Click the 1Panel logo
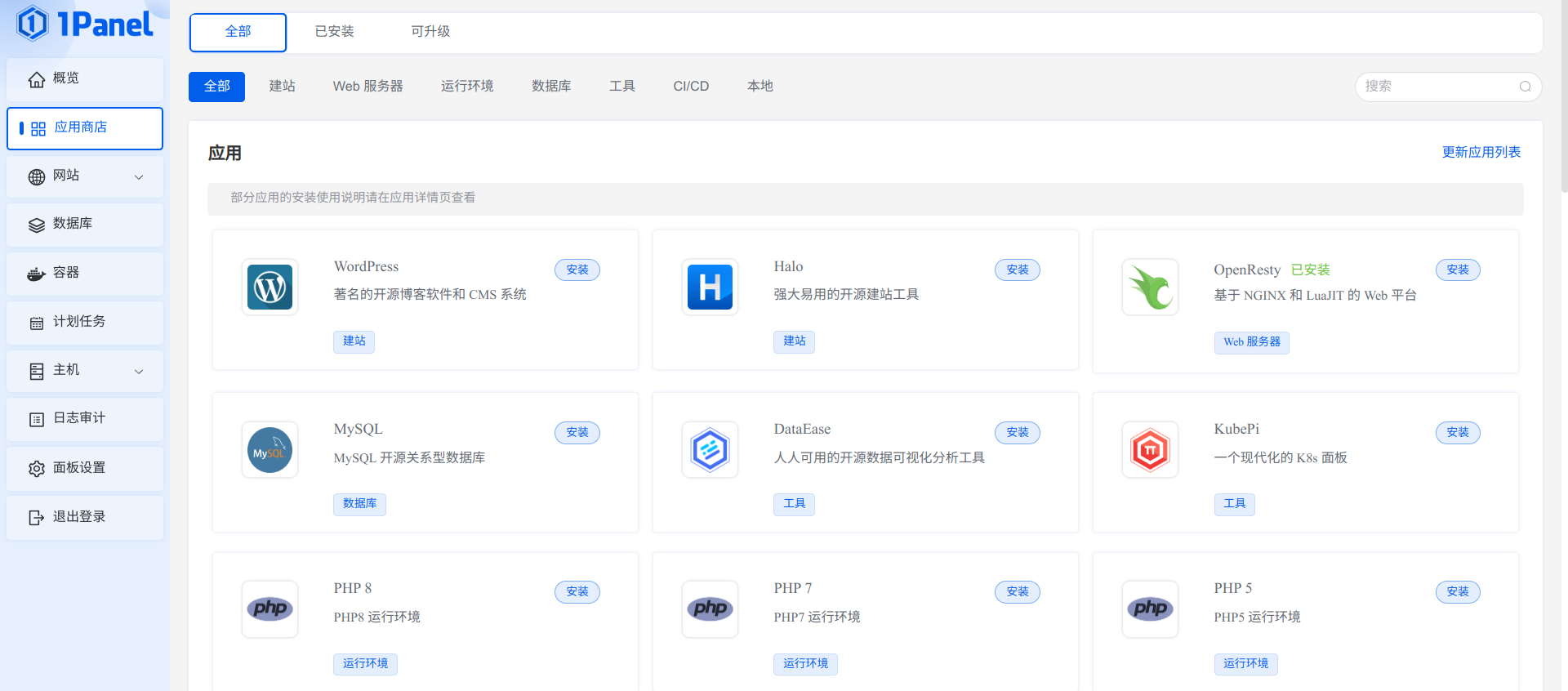This screenshot has height=691, width=1568. [85, 24]
